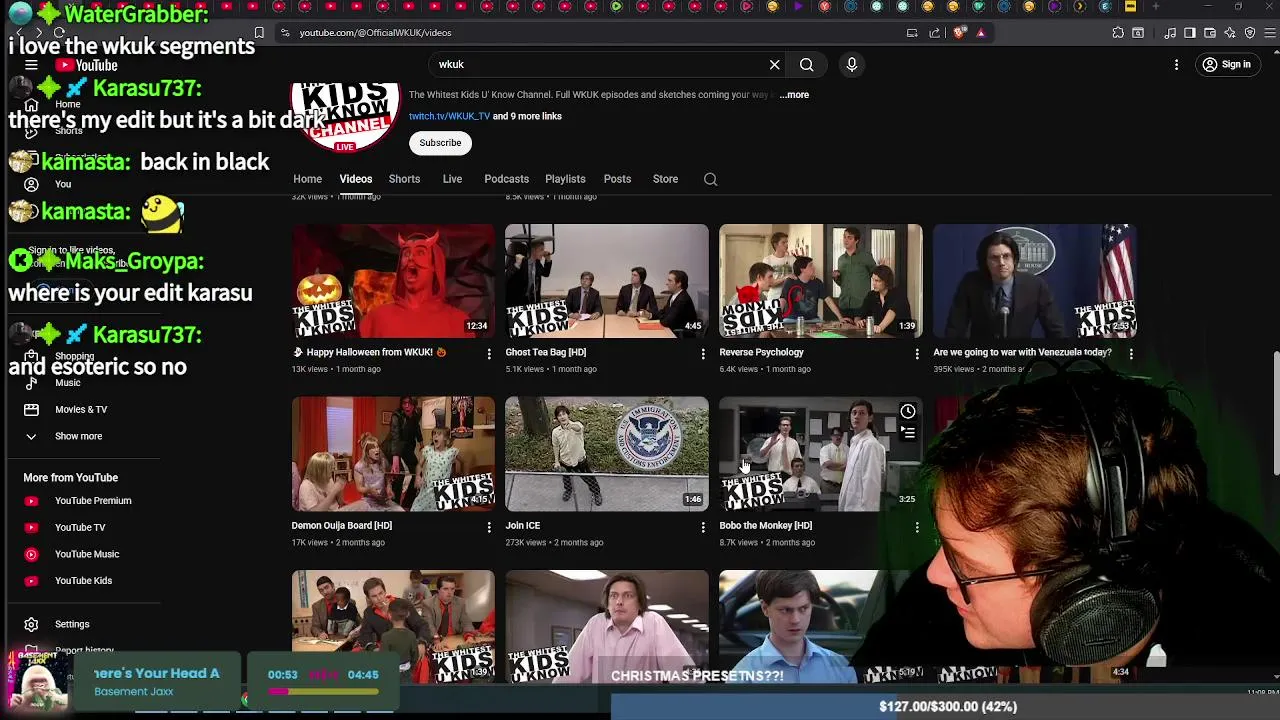Click the YouTube logo
1280x720 pixels.
87,65
